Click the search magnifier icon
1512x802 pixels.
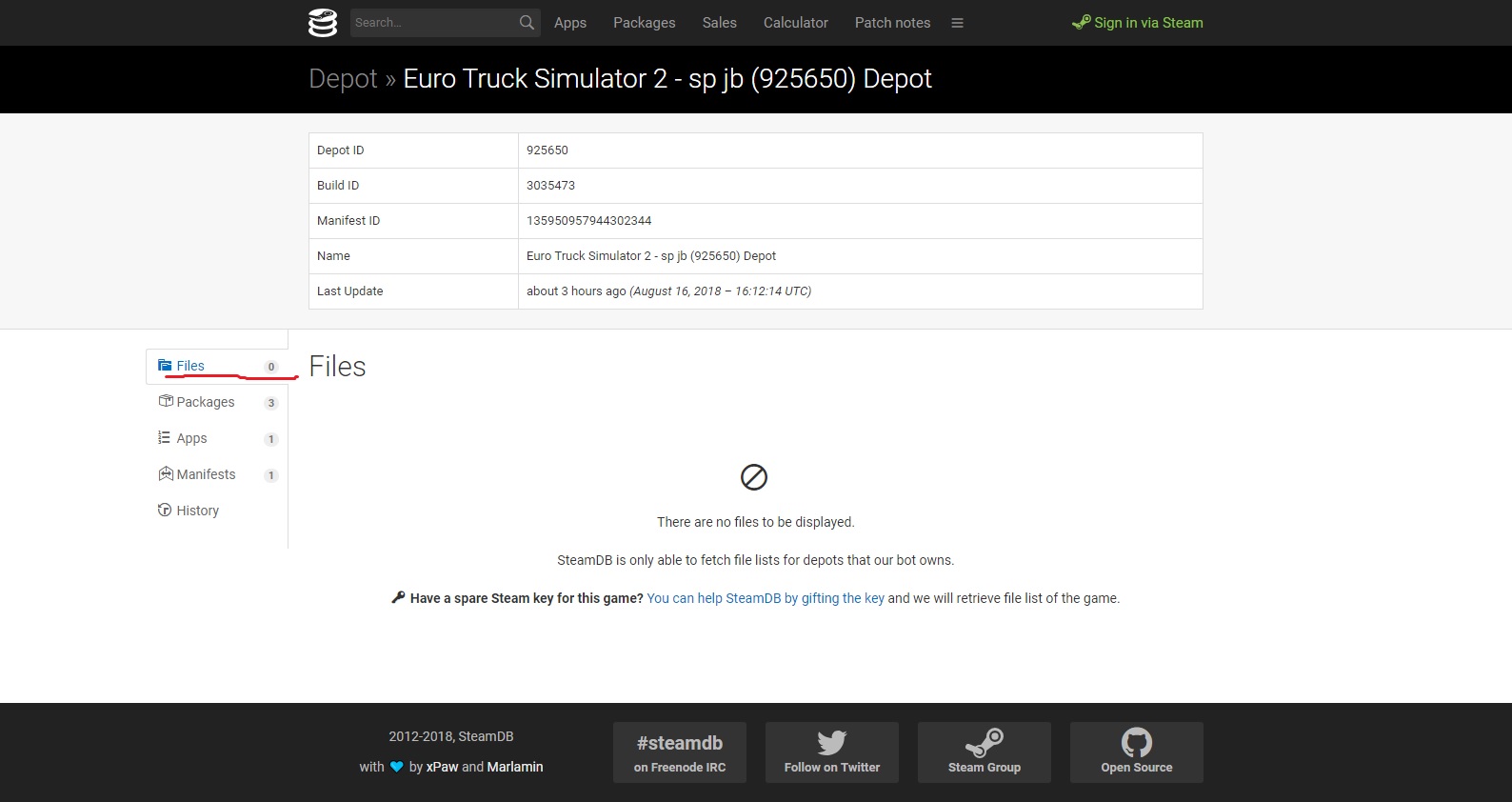pyautogui.click(x=527, y=23)
